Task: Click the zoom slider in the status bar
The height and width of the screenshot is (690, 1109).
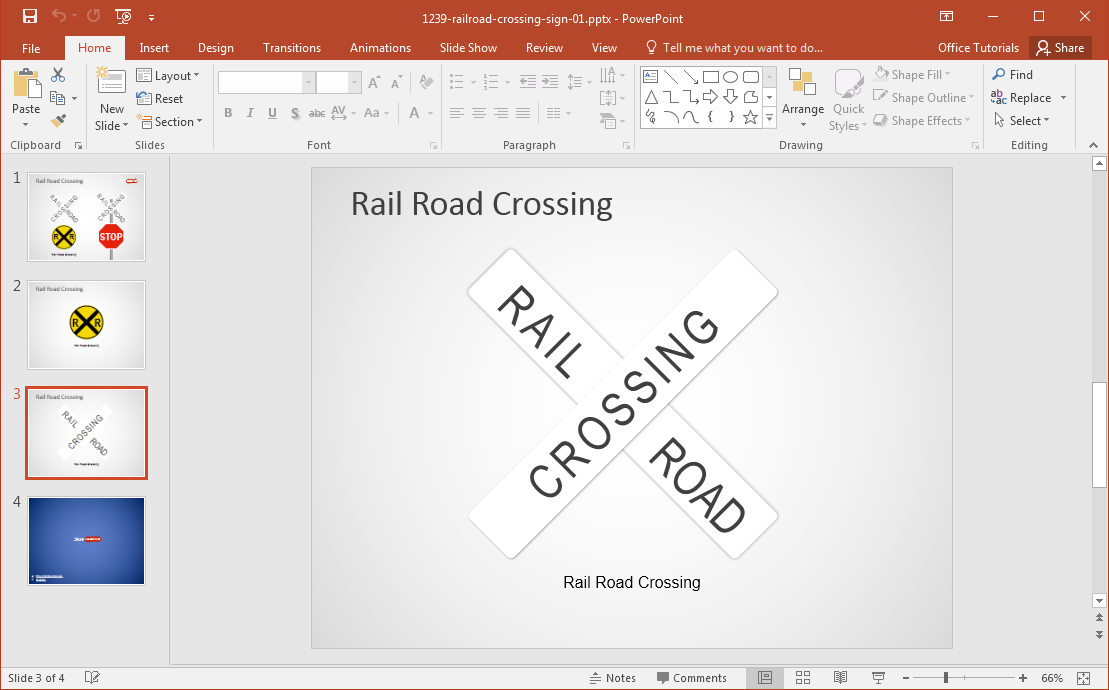Action: tap(946, 678)
